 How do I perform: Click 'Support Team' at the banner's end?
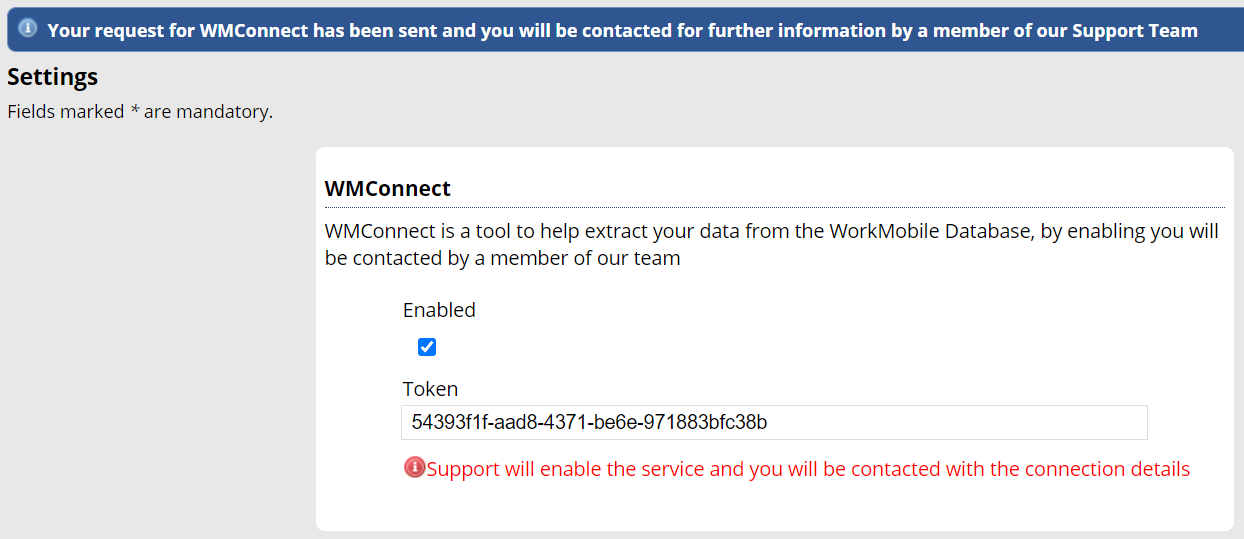point(1134,30)
